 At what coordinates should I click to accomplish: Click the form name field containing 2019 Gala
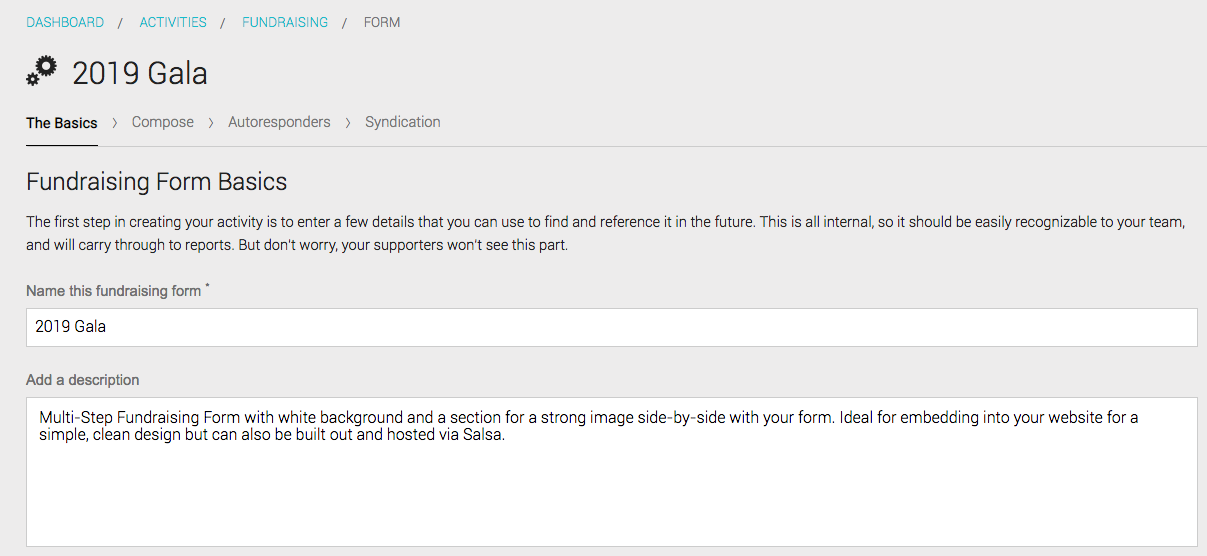612,327
